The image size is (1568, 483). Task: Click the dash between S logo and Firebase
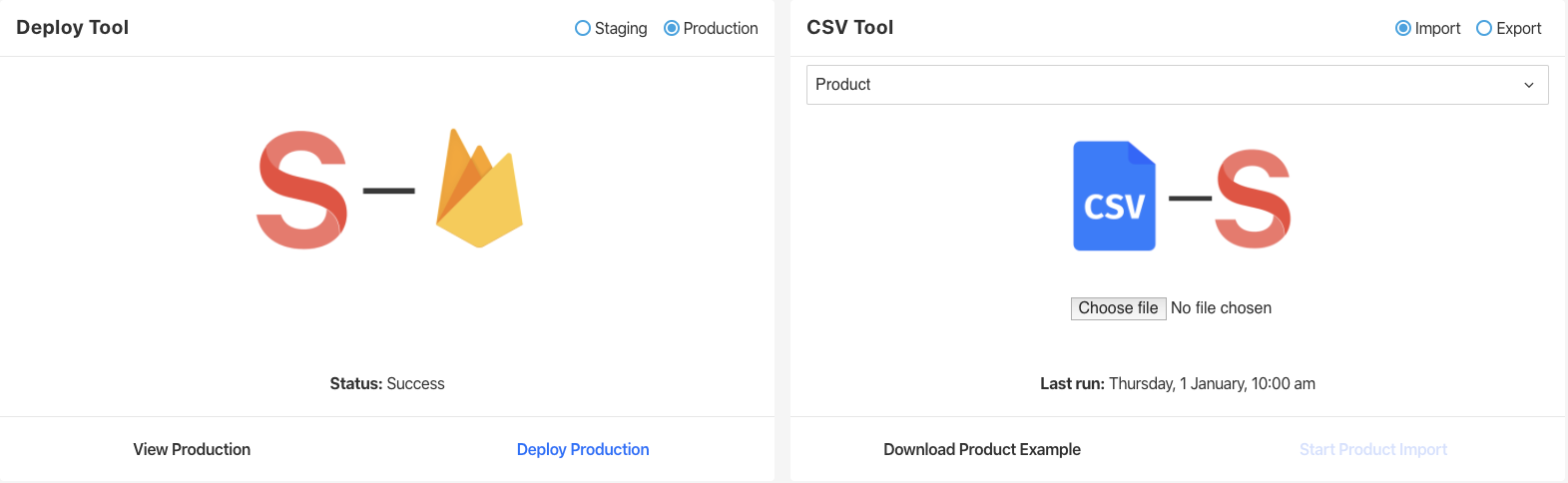(389, 191)
